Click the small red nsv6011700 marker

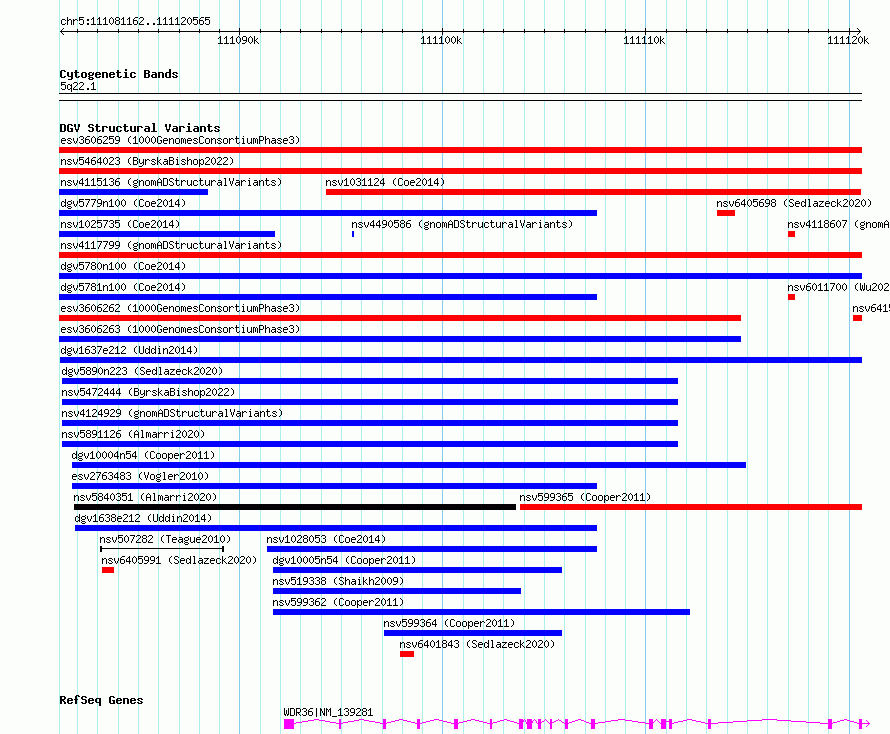791,297
